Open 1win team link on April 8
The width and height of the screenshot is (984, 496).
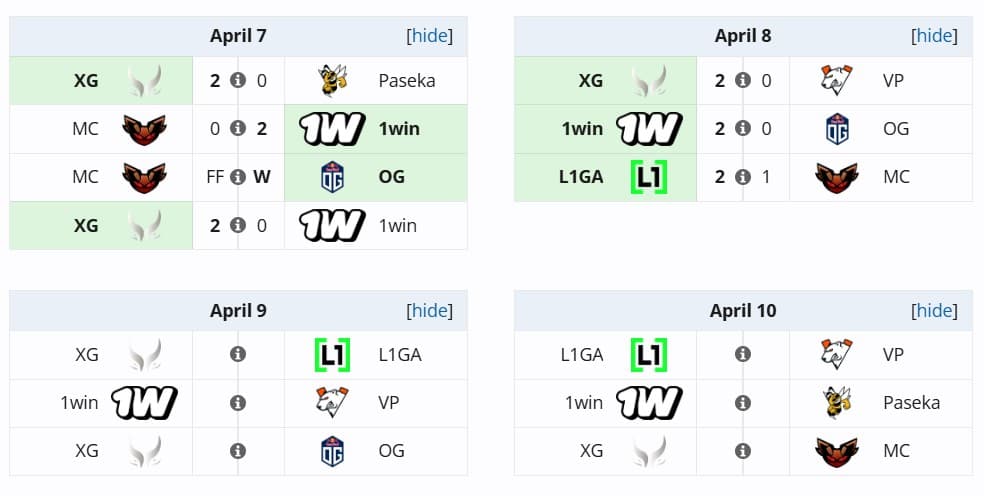[x=581, y=129]
